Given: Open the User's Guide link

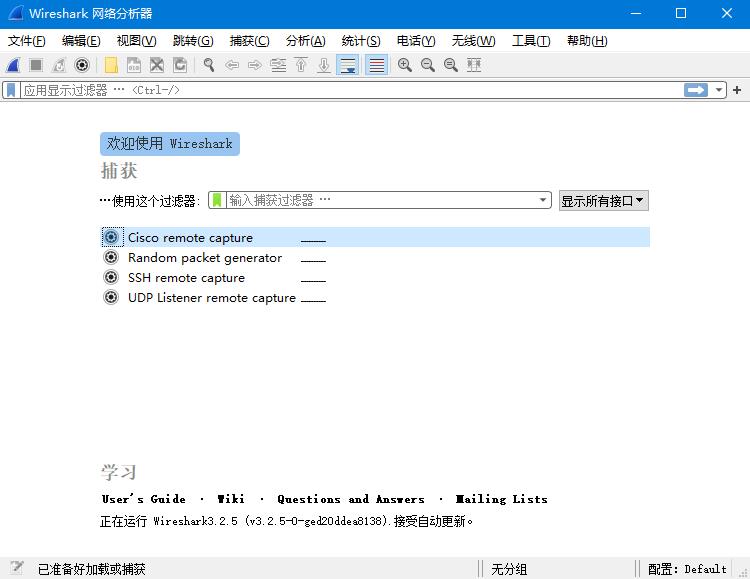Looking at the screenshot, I should tap(143, 499).
